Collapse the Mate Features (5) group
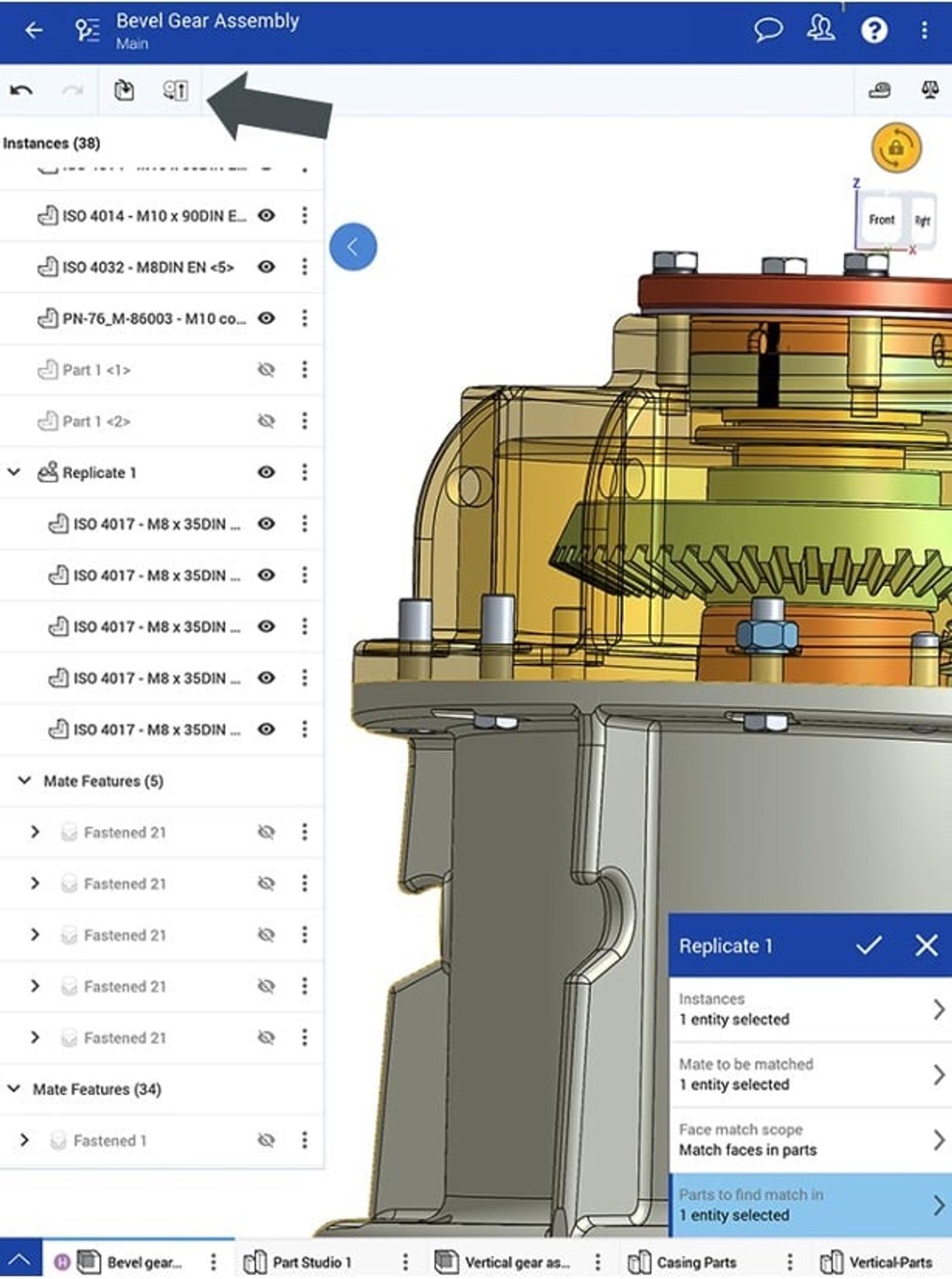The image size is (952, 1279). 24,780
